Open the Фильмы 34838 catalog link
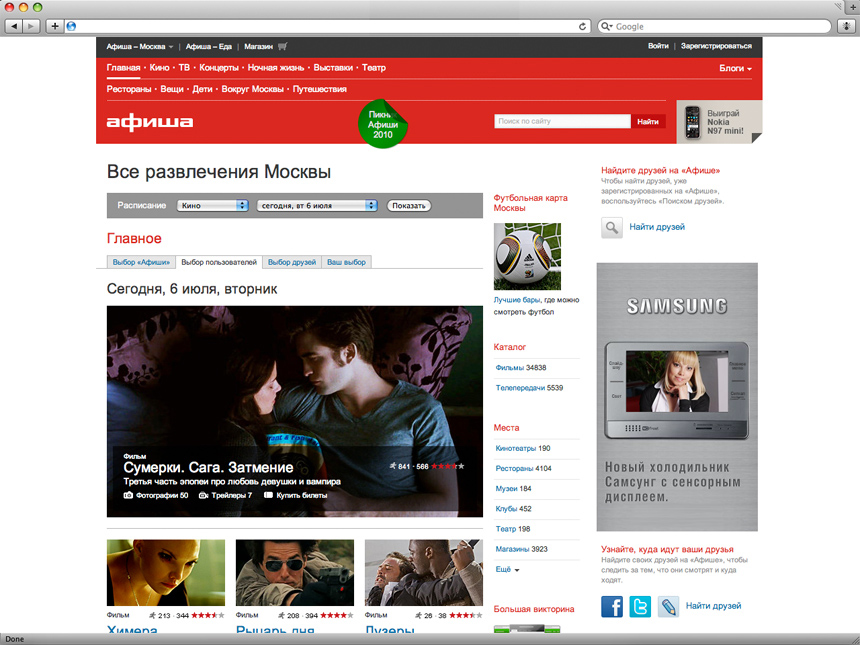The height and width of the screenshot is (645, 860). coord(520,368)
